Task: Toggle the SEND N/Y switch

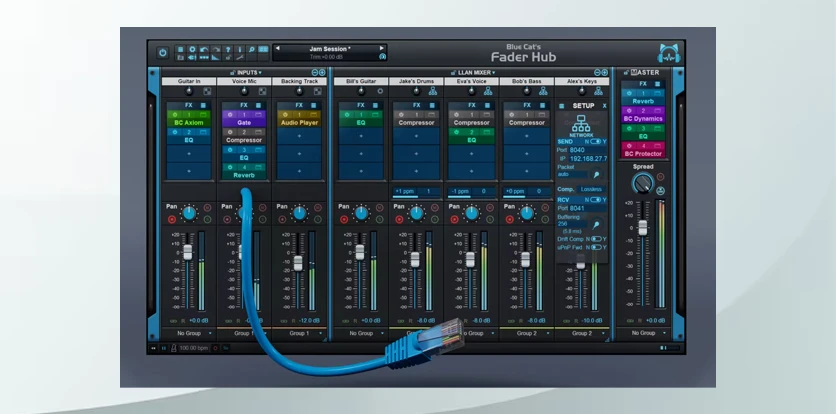Action: tap(596, 141)
